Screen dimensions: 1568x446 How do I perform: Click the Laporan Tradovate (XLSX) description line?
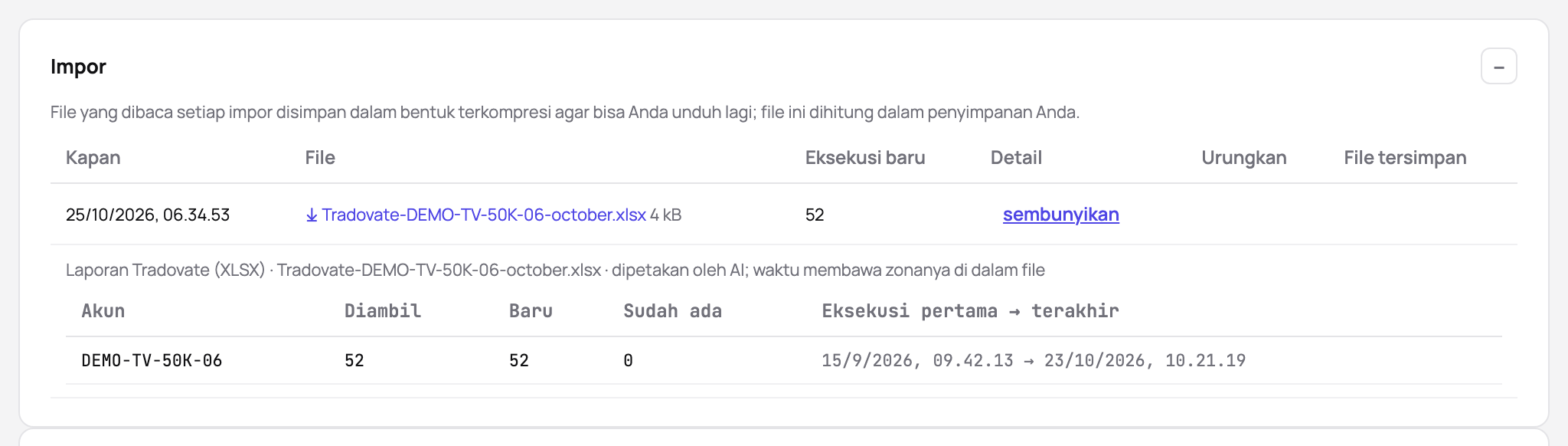555,270
